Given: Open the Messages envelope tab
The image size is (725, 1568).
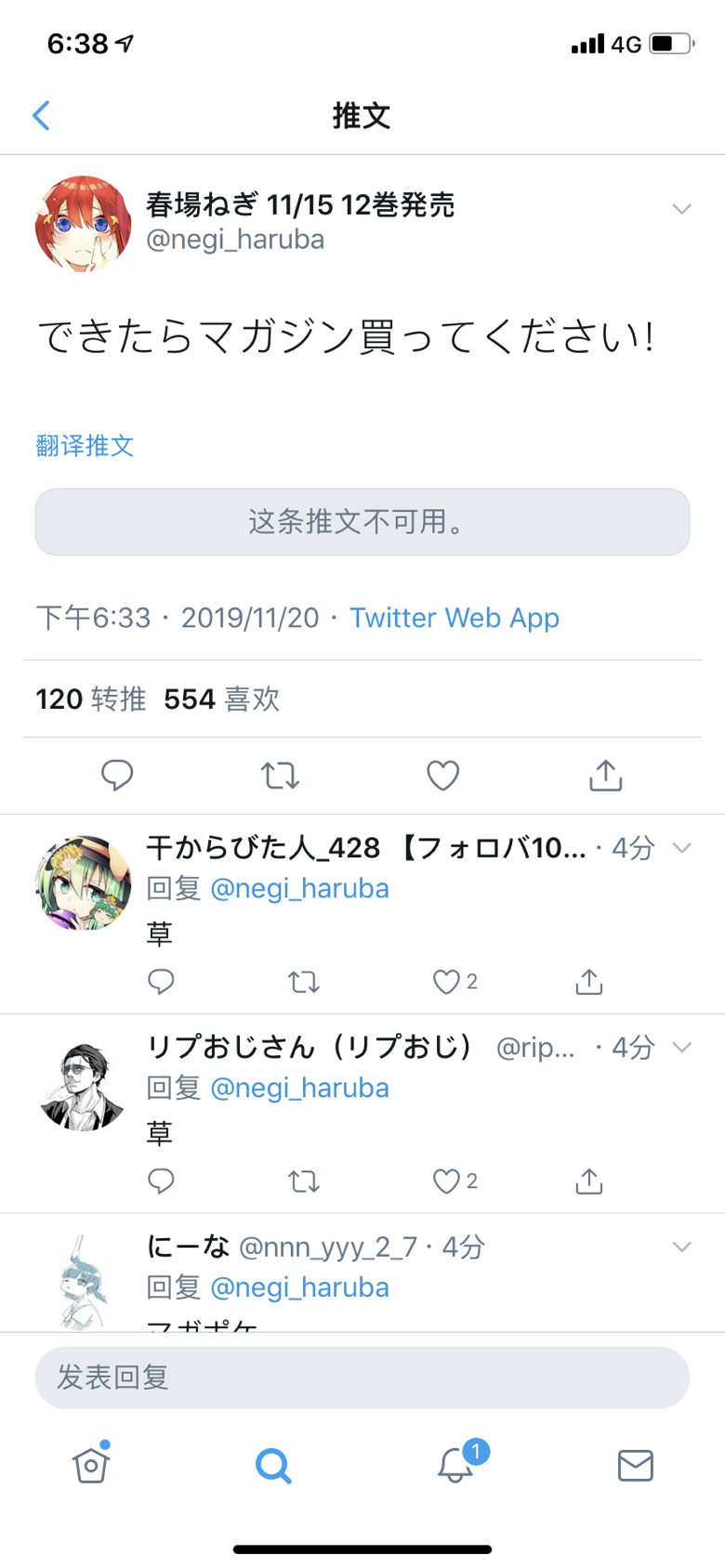Looking at the screenshot, I should [x=636, y=1465].
